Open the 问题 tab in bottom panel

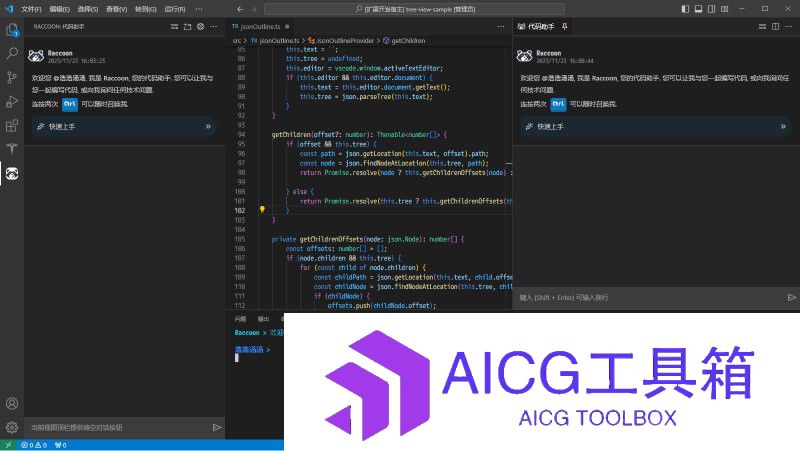pos(240,319)
